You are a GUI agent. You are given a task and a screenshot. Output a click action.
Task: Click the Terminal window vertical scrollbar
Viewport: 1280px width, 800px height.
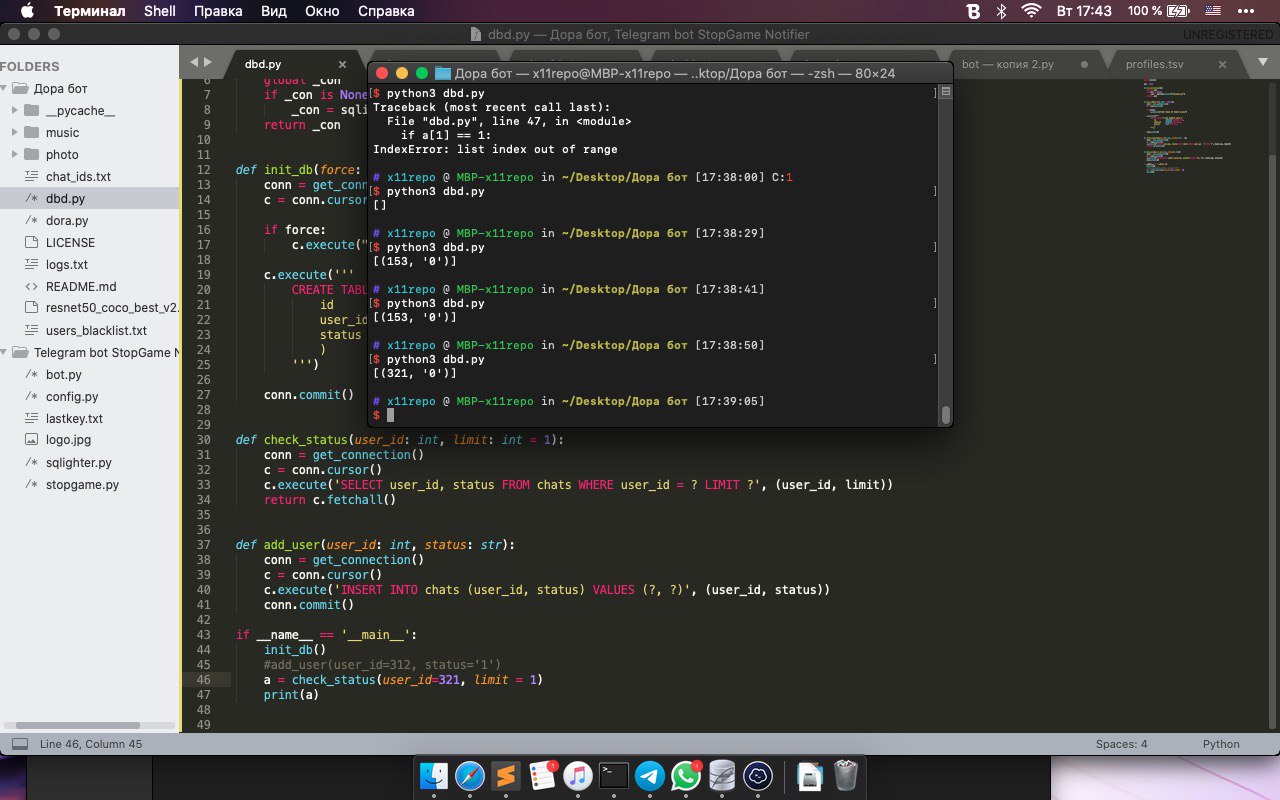(945, 413)
